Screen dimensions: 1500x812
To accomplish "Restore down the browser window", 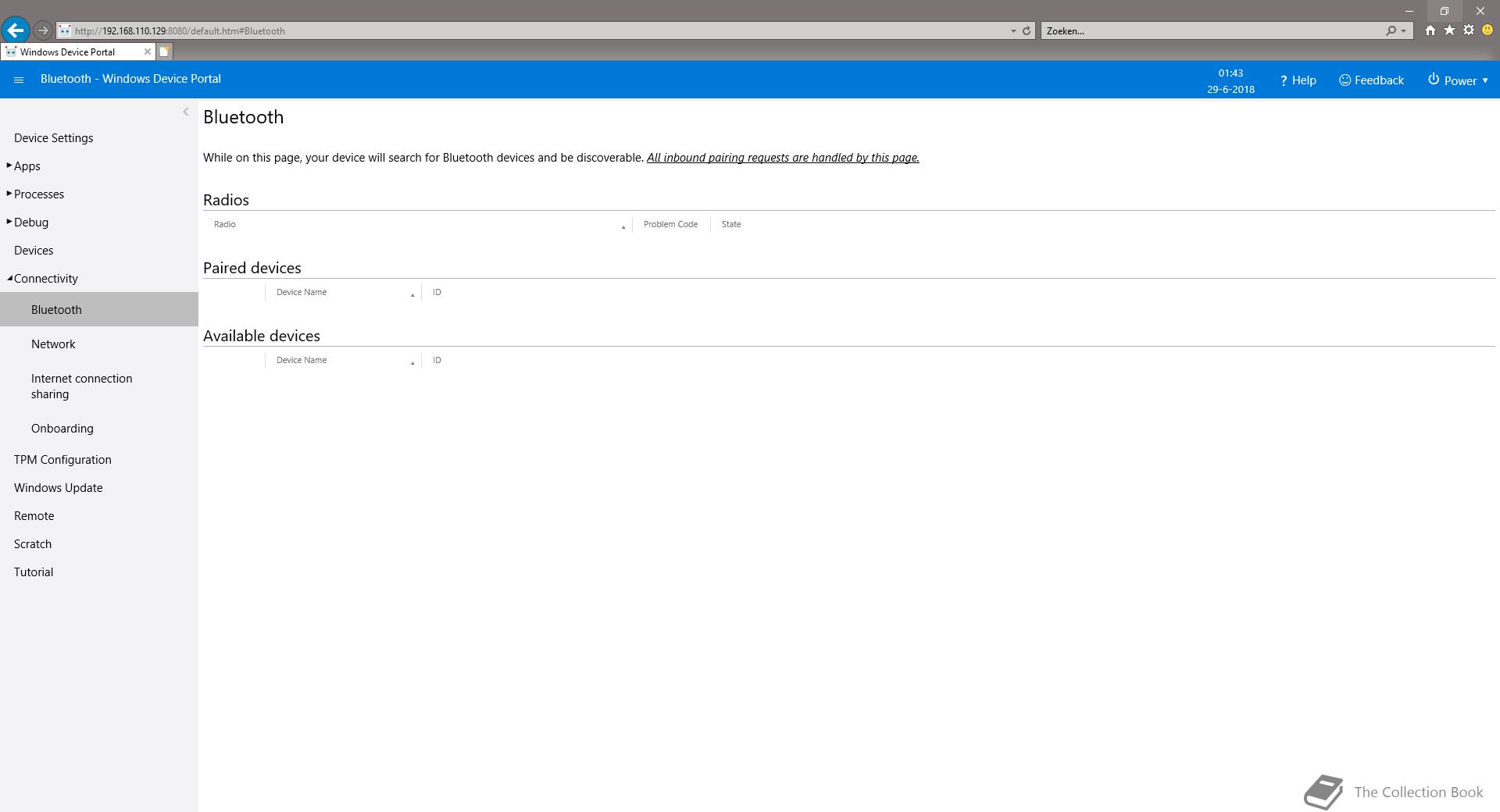I will (1445, 11).
